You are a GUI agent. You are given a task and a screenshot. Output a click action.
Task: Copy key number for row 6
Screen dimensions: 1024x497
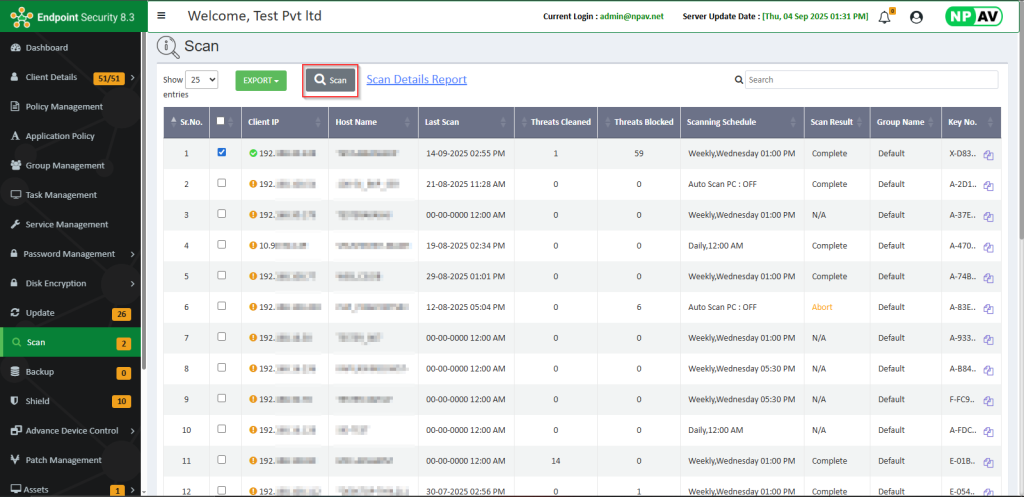(x=988, y=309)
